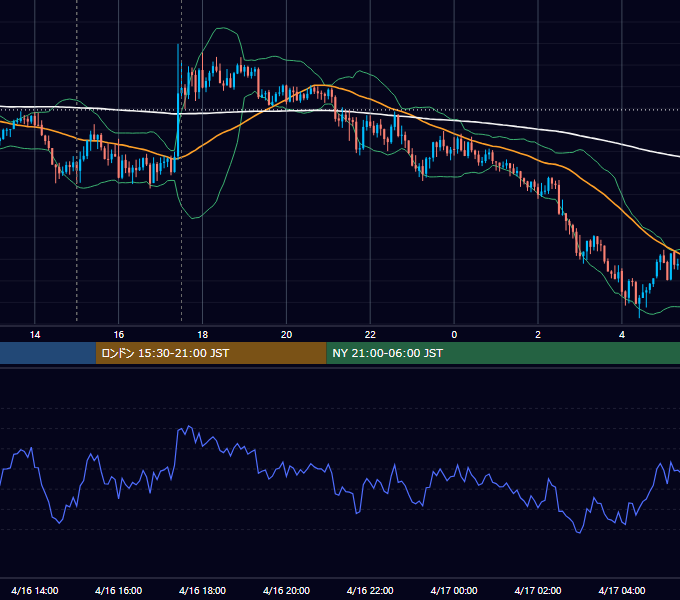This screenshot has height=600, width=680.
Task: Click the 4/17 02:00 date label
Action: pos(538,590)
